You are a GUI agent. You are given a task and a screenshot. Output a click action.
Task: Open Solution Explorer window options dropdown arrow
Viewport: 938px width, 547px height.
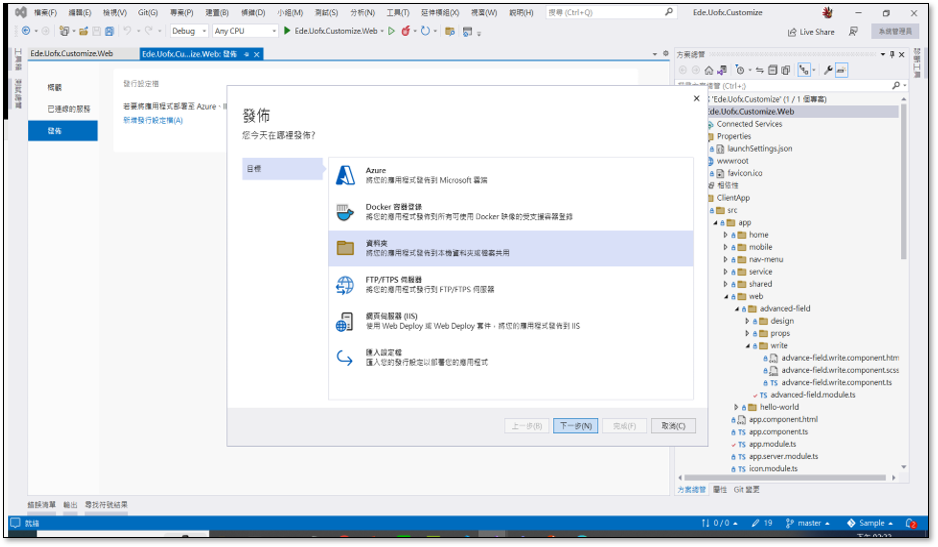pyautogui.click(x=882, y=54)
